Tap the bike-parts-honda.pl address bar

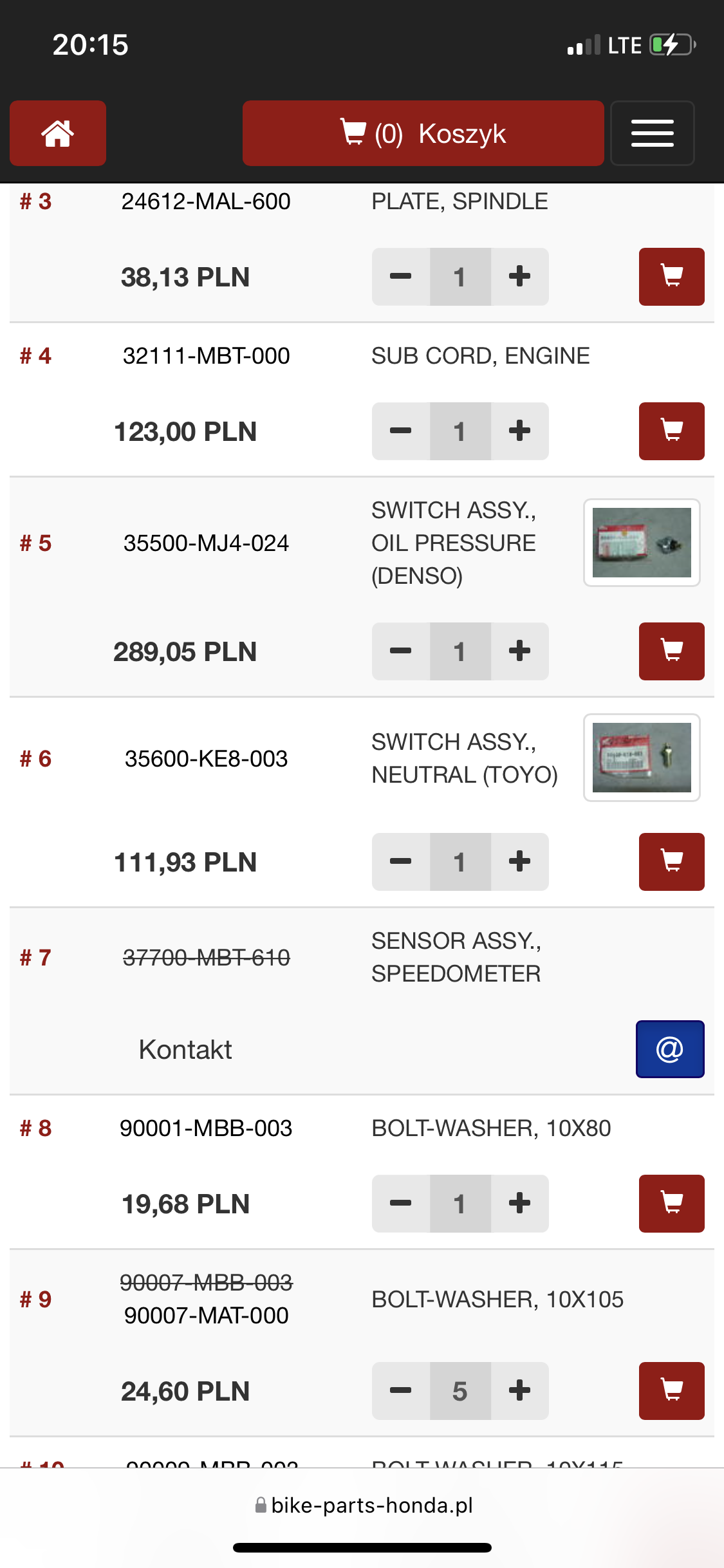(364, 1505)
